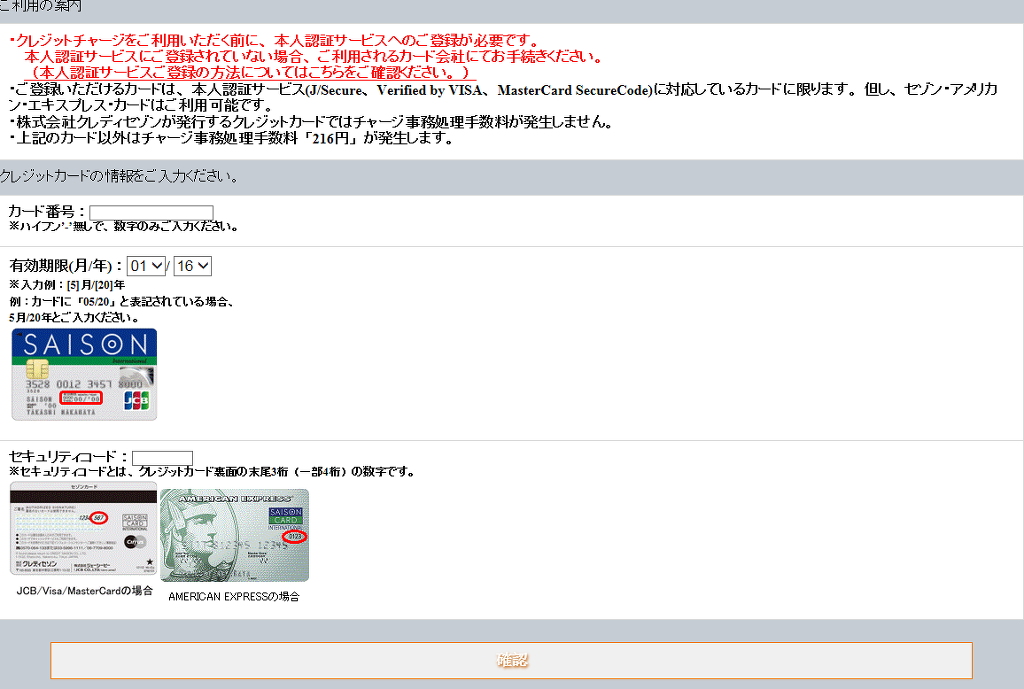Click inside the カード番号 input field
Viewport: 1024px width, 689px height.
(150, 212)
